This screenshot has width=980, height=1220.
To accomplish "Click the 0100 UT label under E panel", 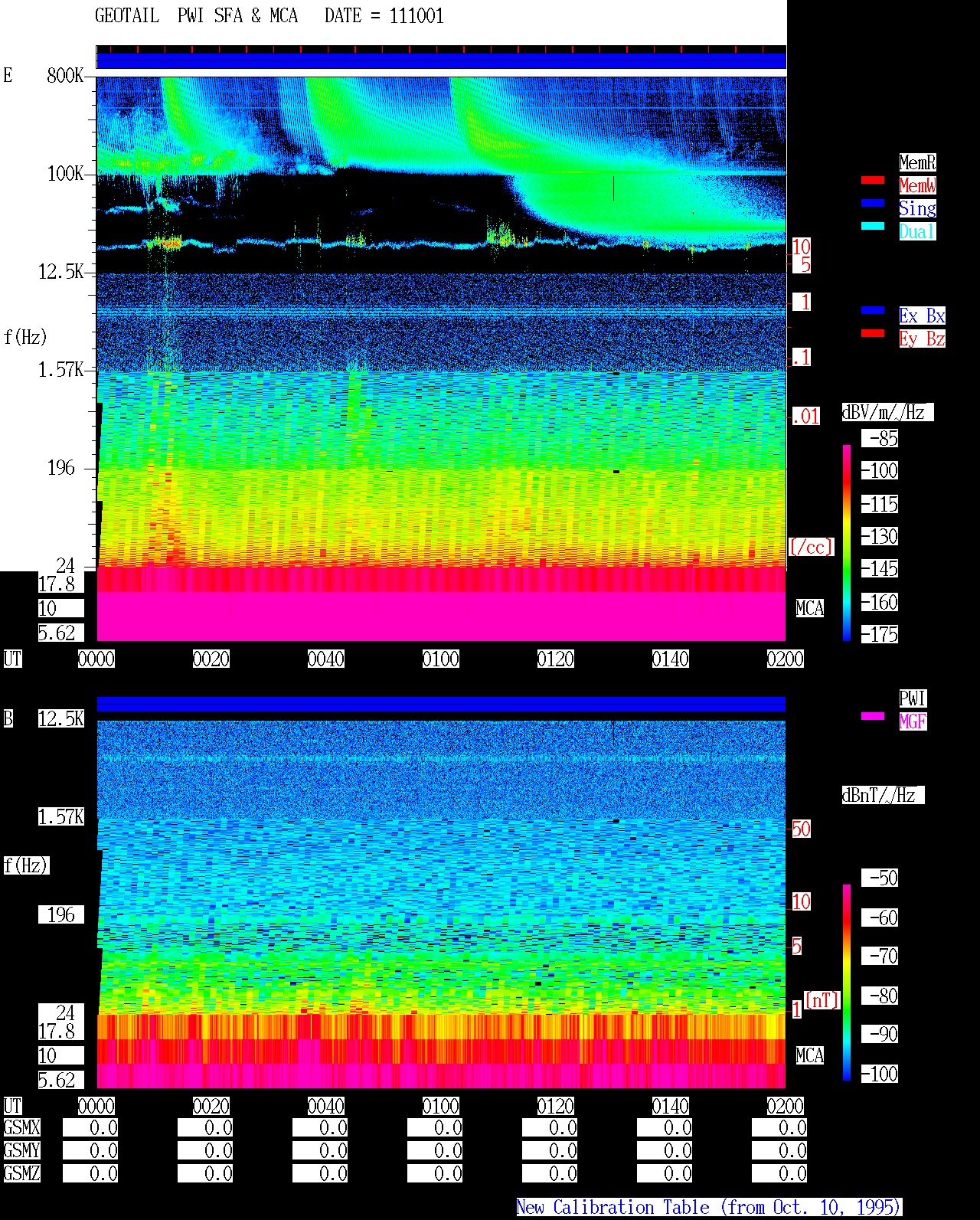I will tap(441, 659).
